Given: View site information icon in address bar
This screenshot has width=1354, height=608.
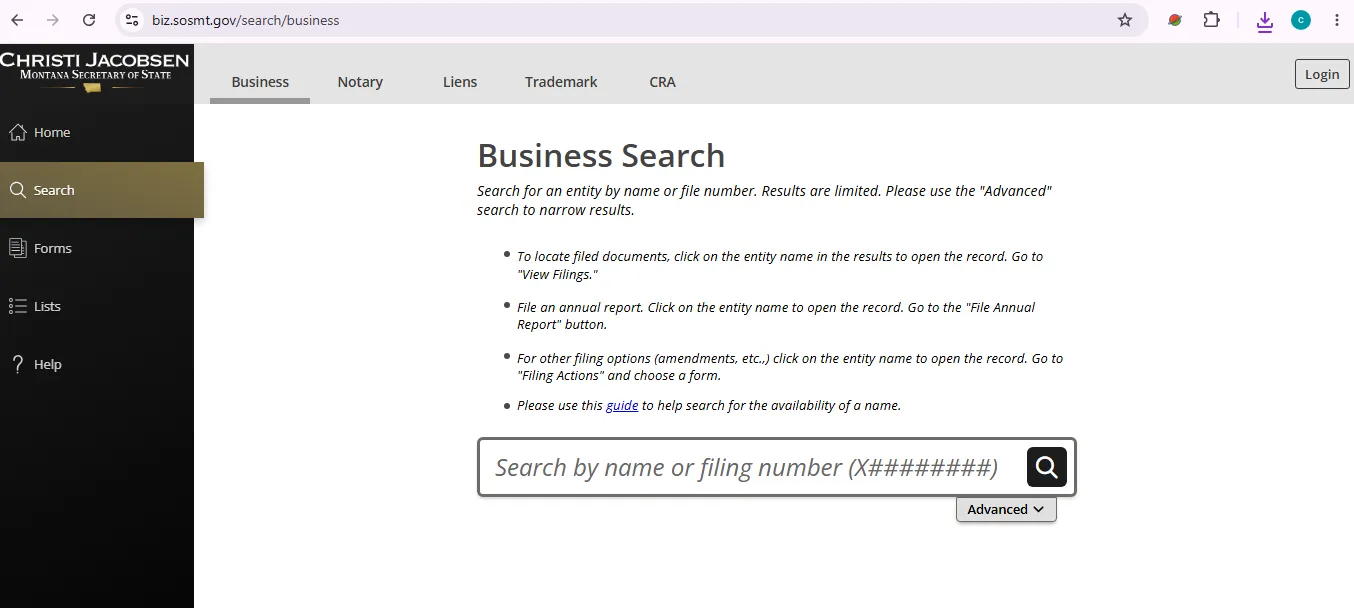Looking at the screenshot, I should click(x=132, y=20).
